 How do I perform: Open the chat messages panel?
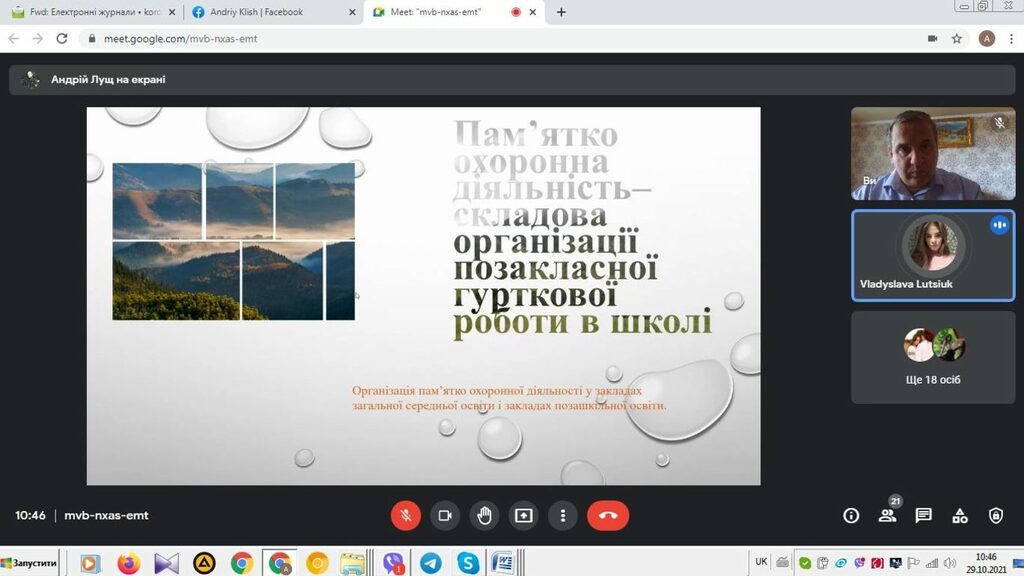[x=923, y=516]
